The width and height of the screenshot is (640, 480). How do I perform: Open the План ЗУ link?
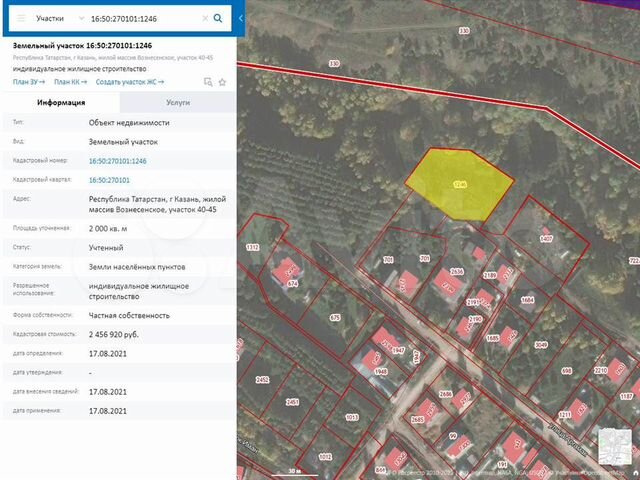point(29,81)
